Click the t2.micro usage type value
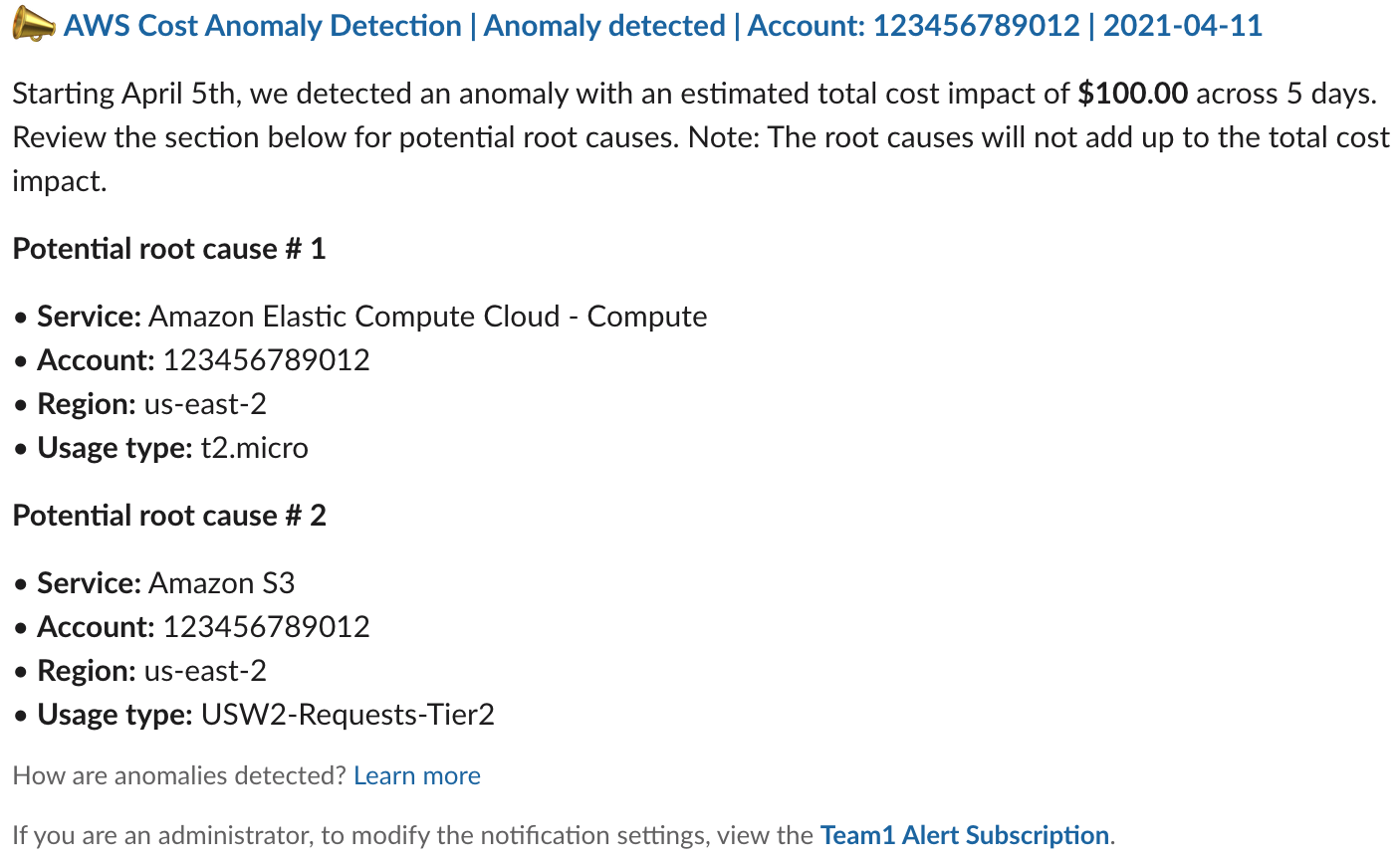This screenshot has width=1400, height=864. coord(254,448)
